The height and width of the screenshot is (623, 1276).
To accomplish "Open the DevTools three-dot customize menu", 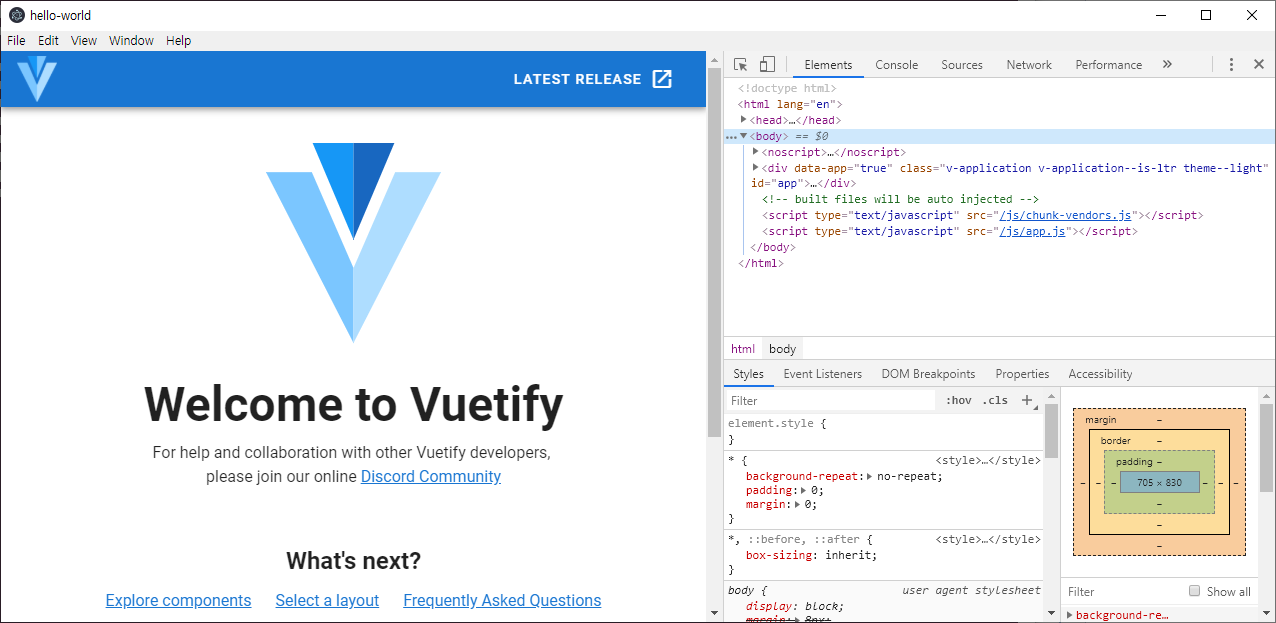I will pyautogui.click(x=1231, y=64).
